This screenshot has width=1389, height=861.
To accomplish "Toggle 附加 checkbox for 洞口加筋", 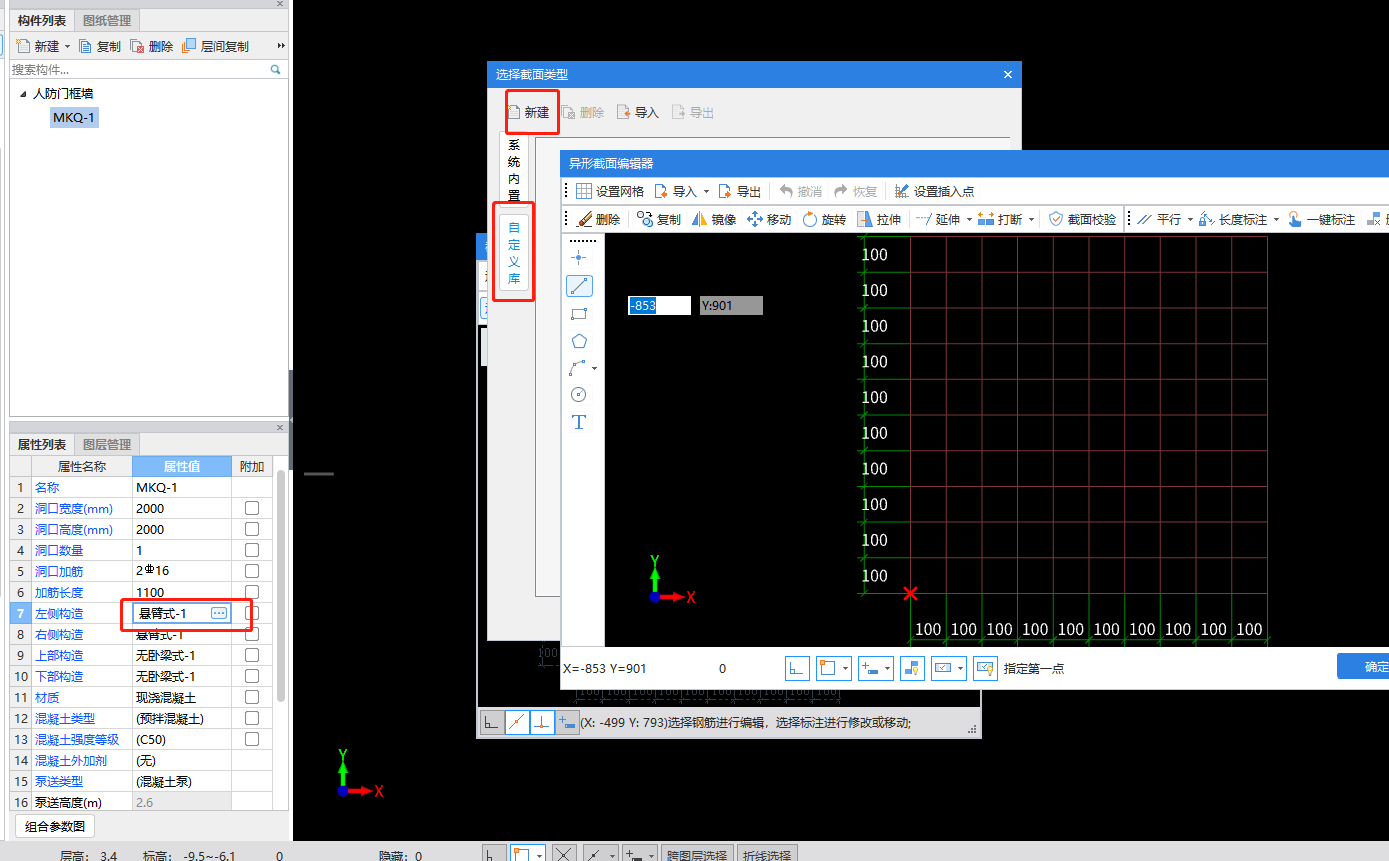I will pos(252,571).
